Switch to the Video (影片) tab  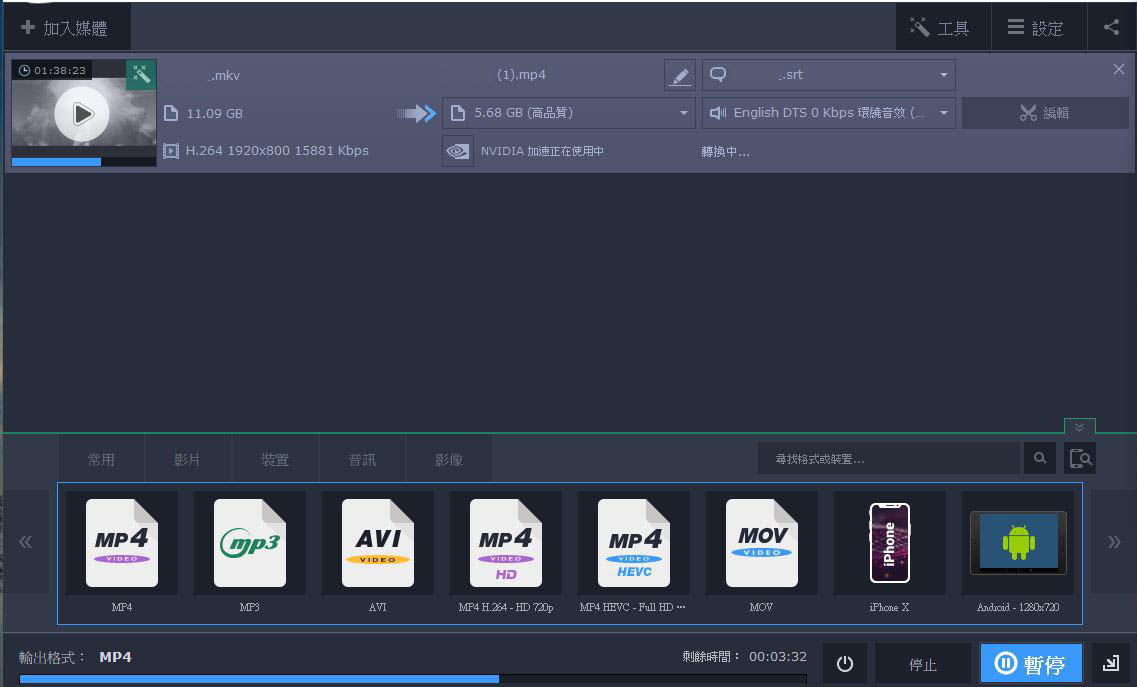pos(187,459)
